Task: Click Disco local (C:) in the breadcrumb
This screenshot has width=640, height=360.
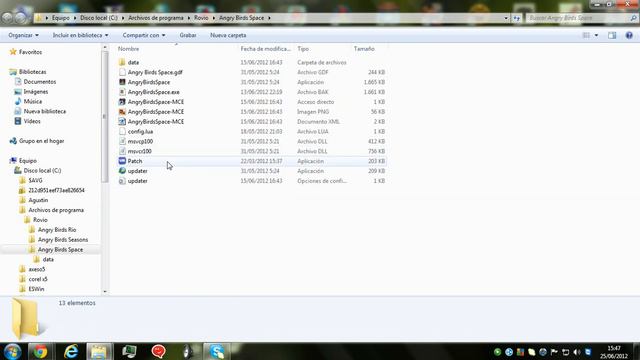Action: (99, 18)
